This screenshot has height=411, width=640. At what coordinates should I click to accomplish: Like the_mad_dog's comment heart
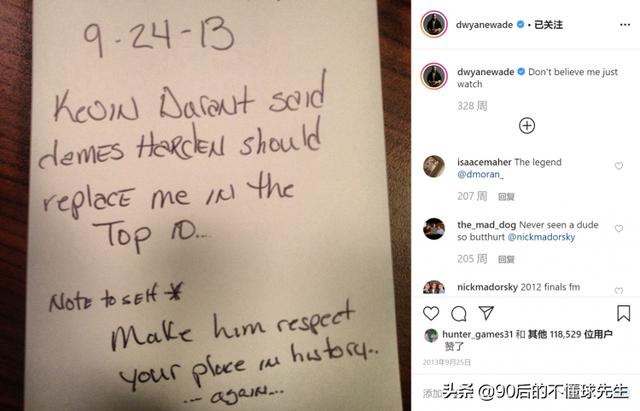(x=619, y=229)
